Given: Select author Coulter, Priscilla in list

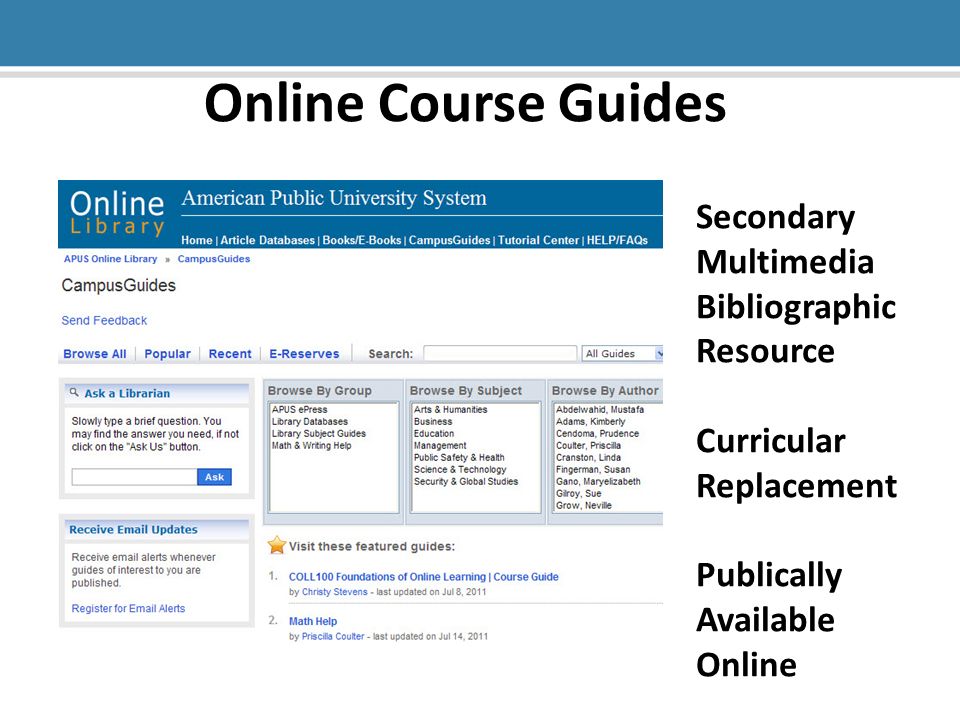Looking at the screenshot, I should 588,446.
